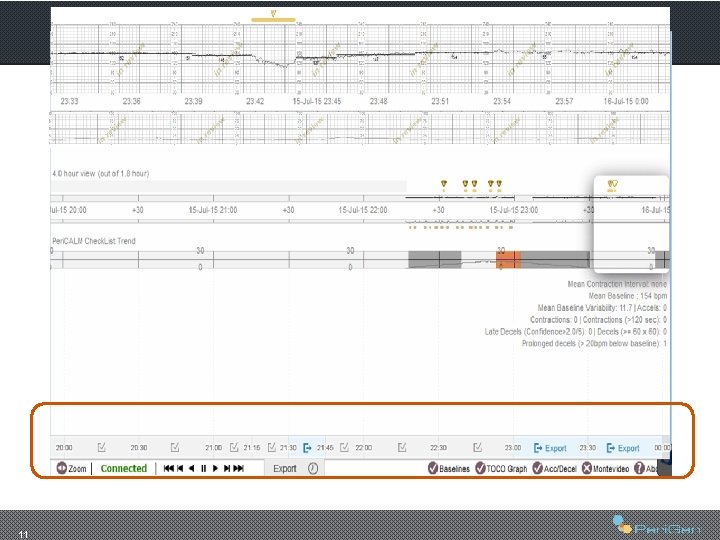Click the 'Mean Baseline : 154 bpm' text
The image size is (720, 540).
(628, 296)
